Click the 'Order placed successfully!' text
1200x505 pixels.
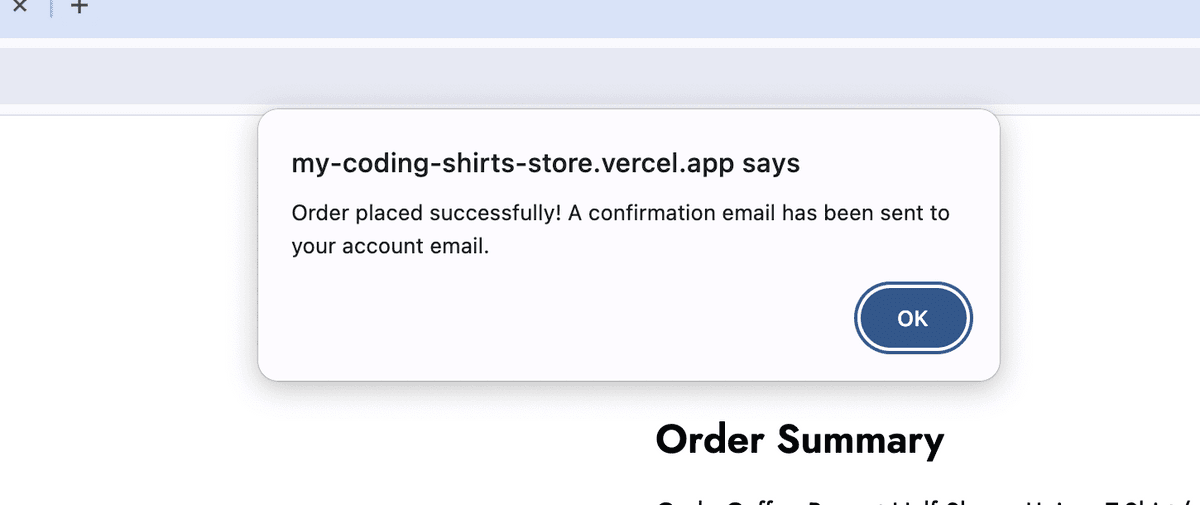pos(425,213)
